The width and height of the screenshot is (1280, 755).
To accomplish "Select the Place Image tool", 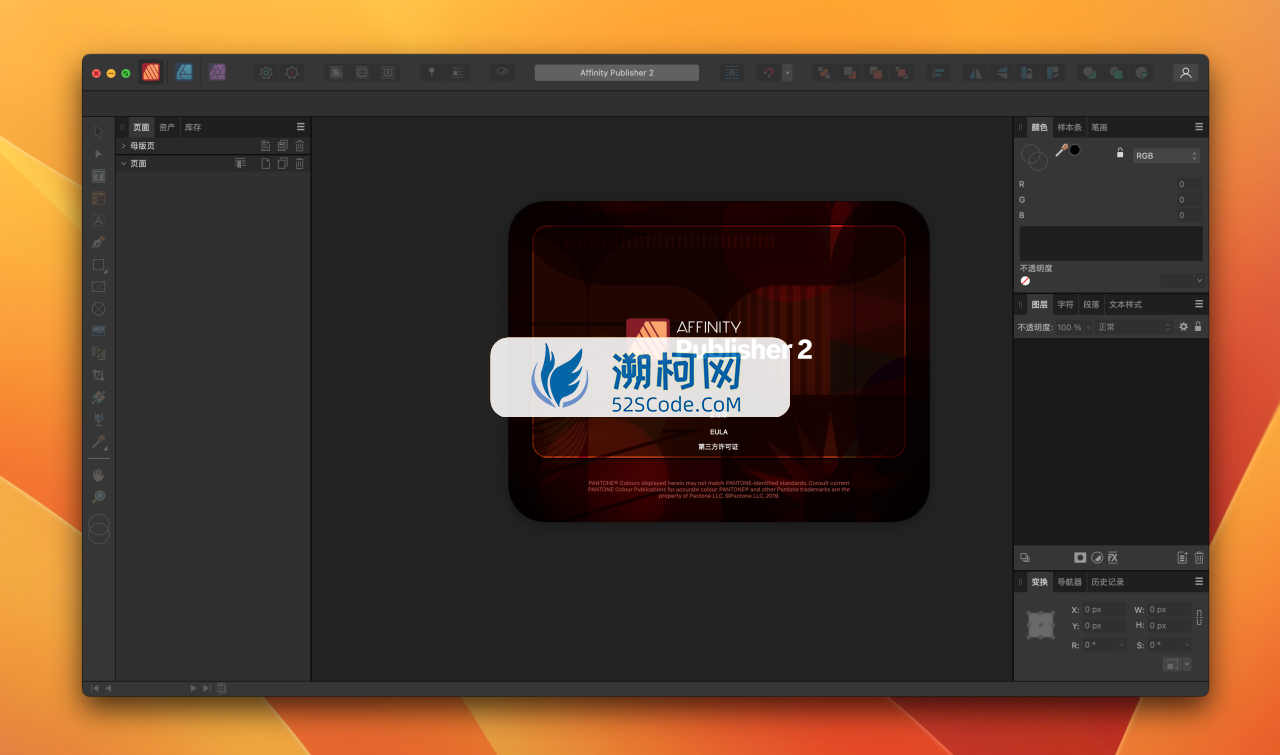I will click(98, 331).
